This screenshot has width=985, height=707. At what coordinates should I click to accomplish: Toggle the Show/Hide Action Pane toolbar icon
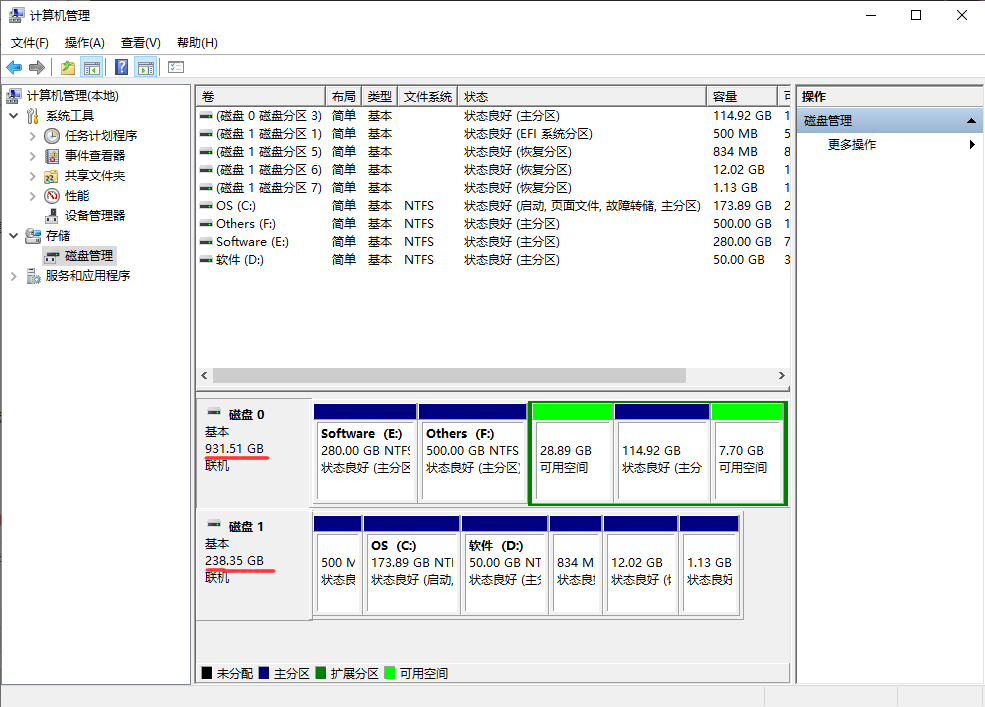point(146,67)
